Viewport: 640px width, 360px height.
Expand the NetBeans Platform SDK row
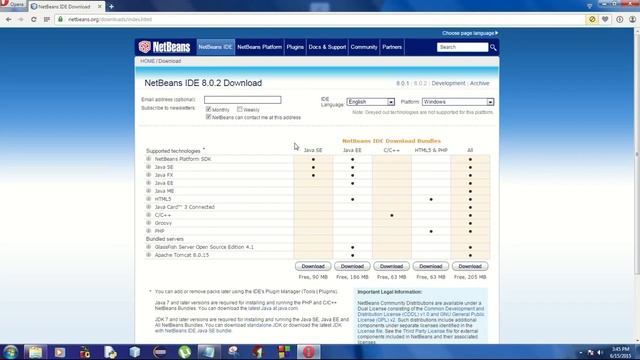tap(149, 159)
